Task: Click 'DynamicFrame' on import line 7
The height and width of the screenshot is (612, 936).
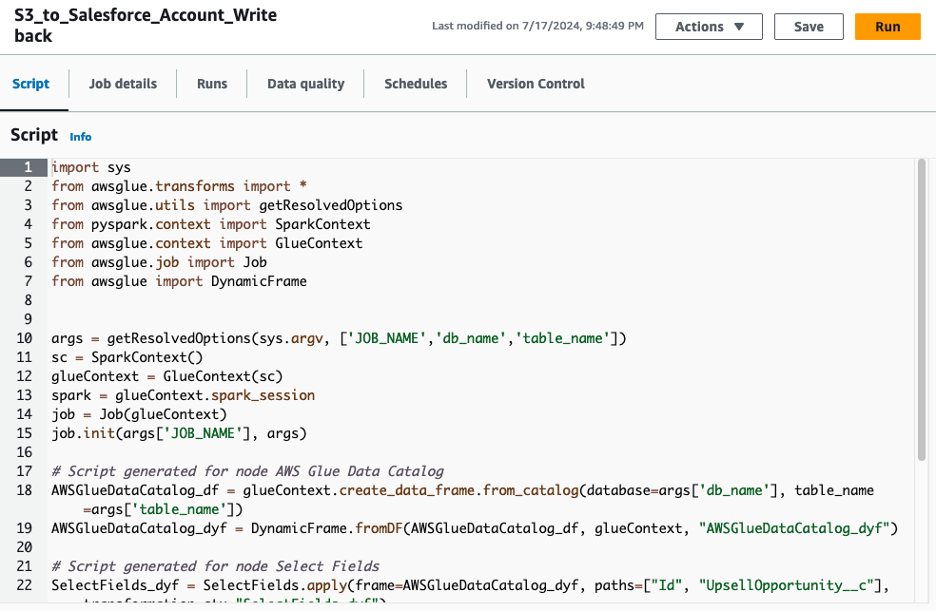Action: (258, 281)
